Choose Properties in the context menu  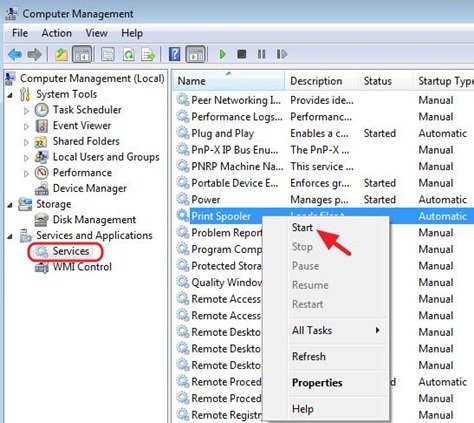coord(317,383)
